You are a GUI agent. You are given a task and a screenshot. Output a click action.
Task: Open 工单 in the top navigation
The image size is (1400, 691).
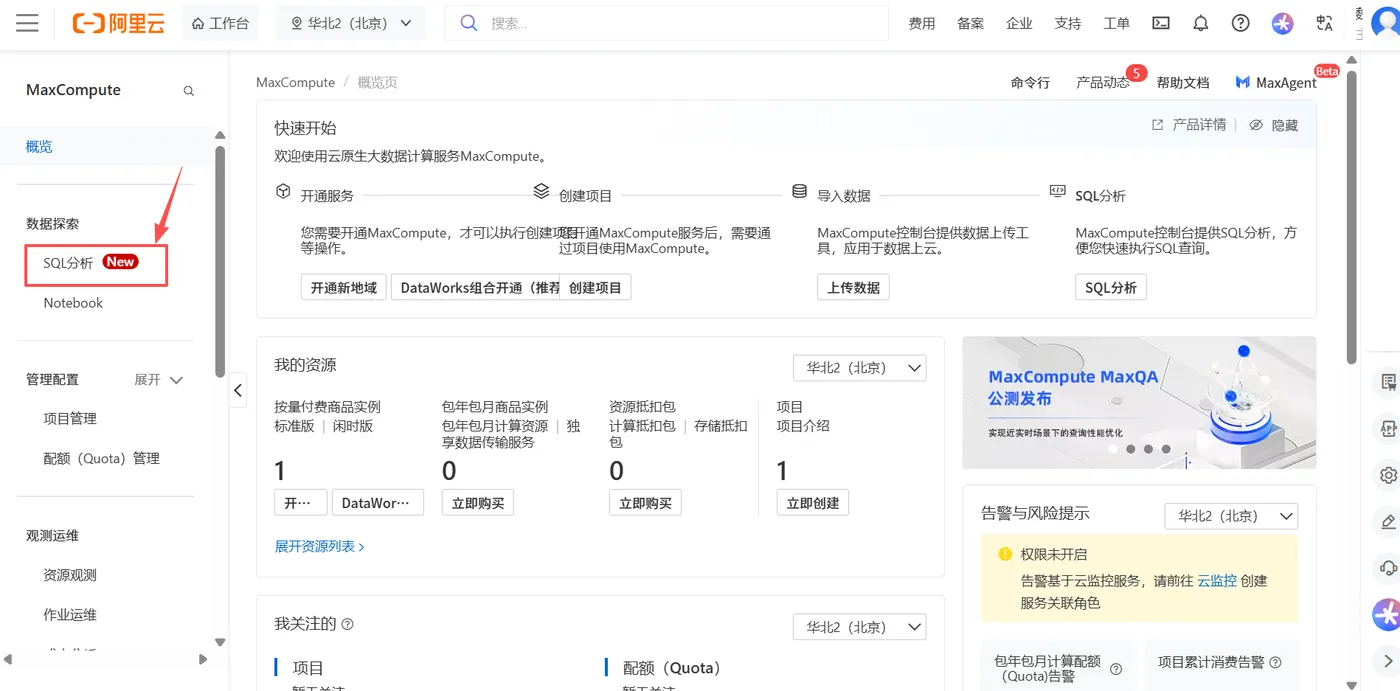pyautogui.click(x=1116, y=23)
